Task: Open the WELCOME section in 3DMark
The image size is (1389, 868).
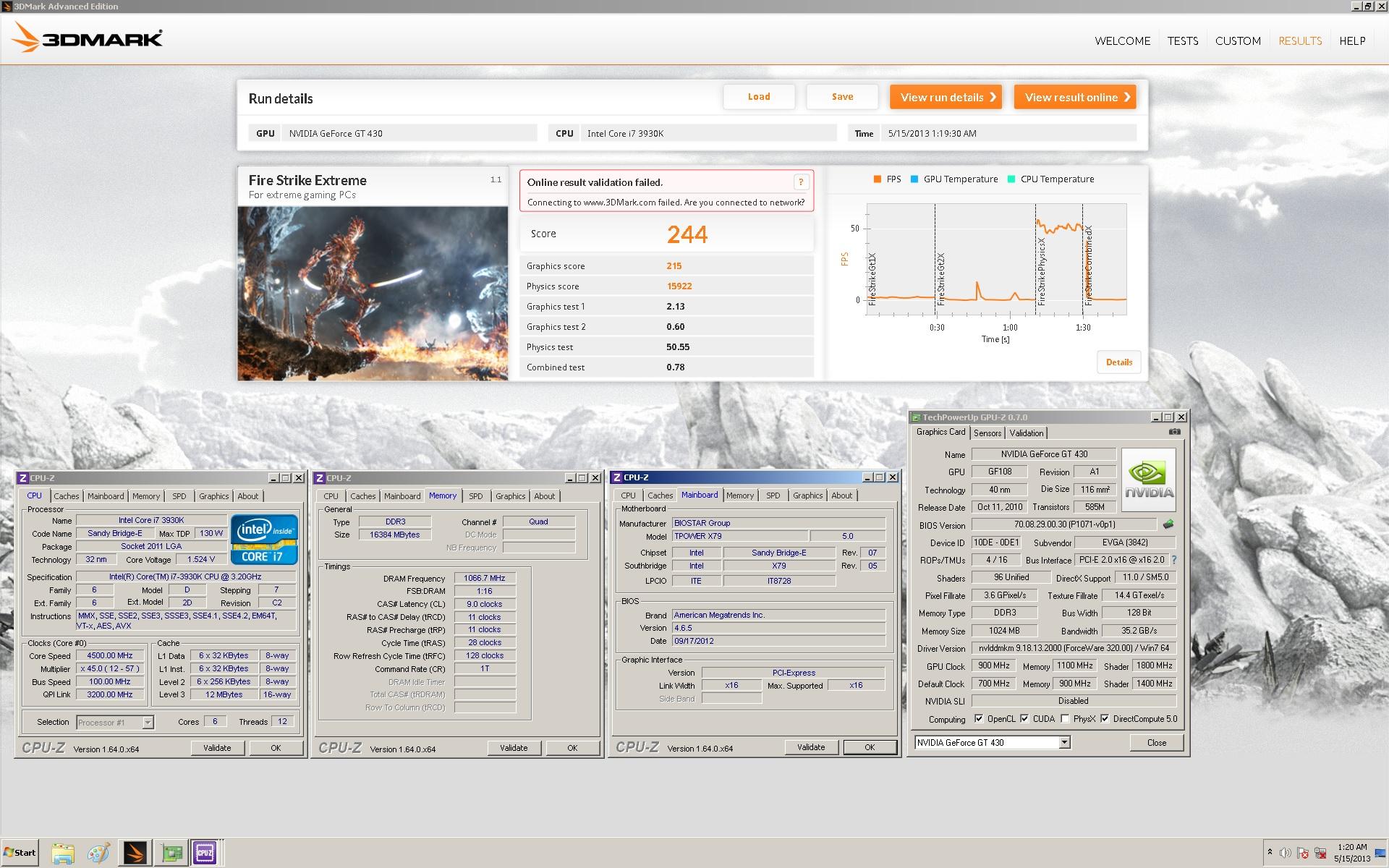Action: (x=1122, y=41)
